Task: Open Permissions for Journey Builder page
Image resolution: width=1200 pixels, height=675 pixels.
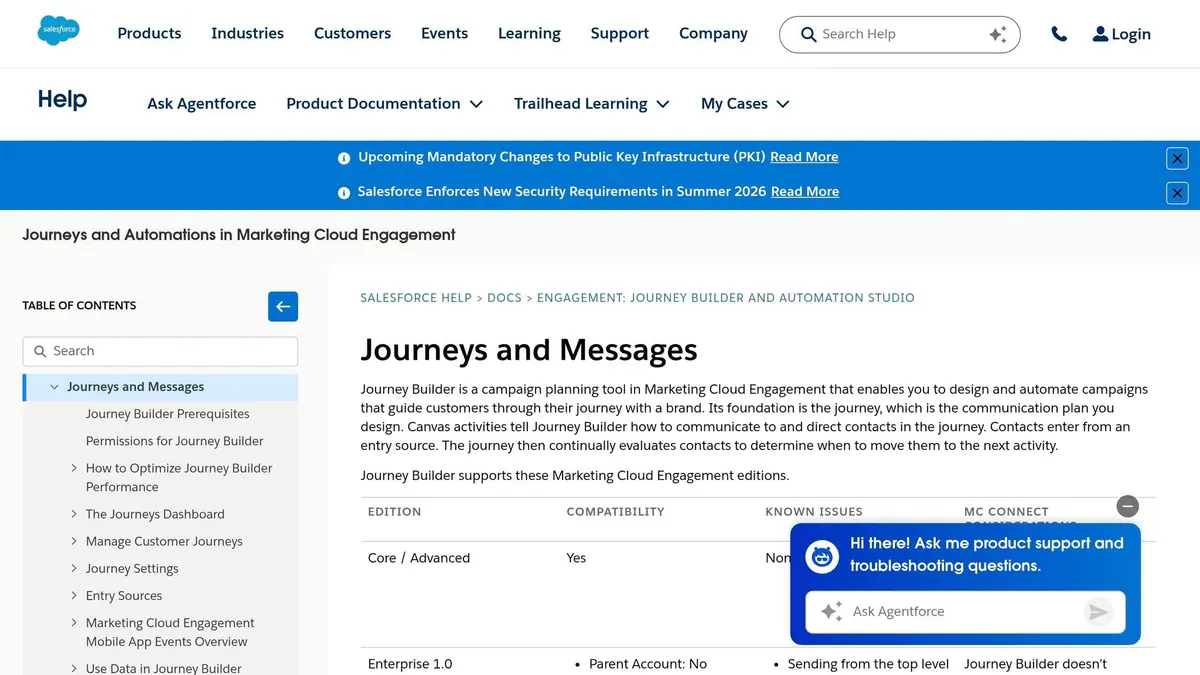Action: point(175,441)
